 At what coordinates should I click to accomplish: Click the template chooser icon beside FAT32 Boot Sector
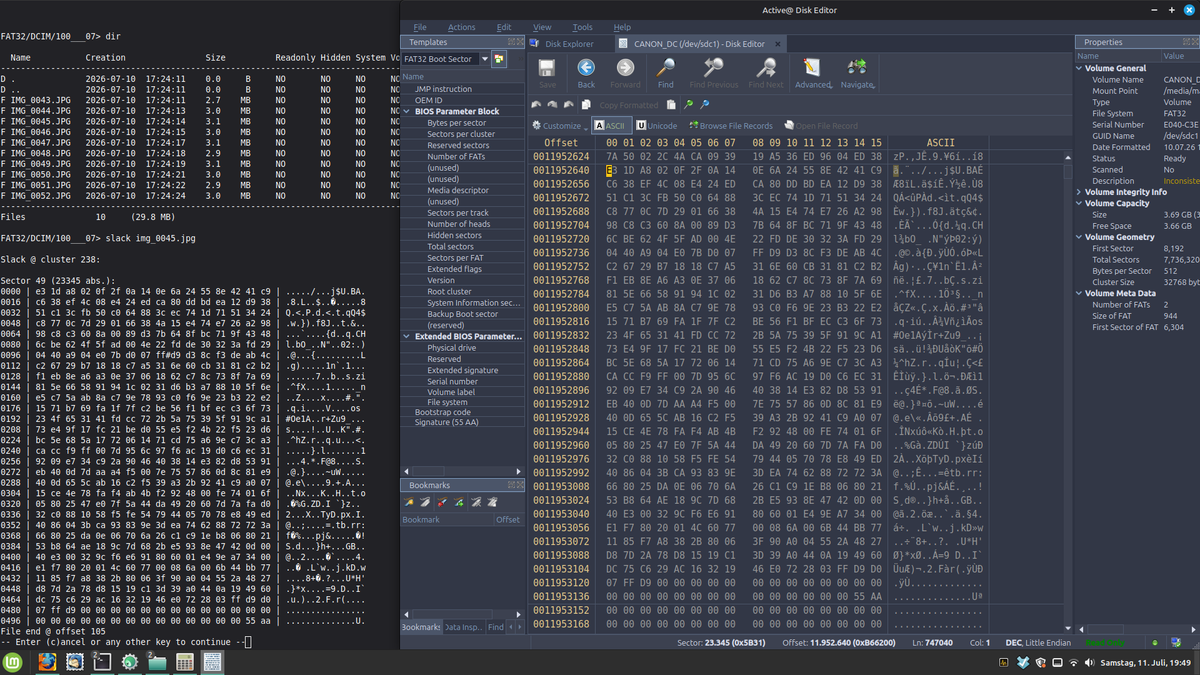click(498, 59)
